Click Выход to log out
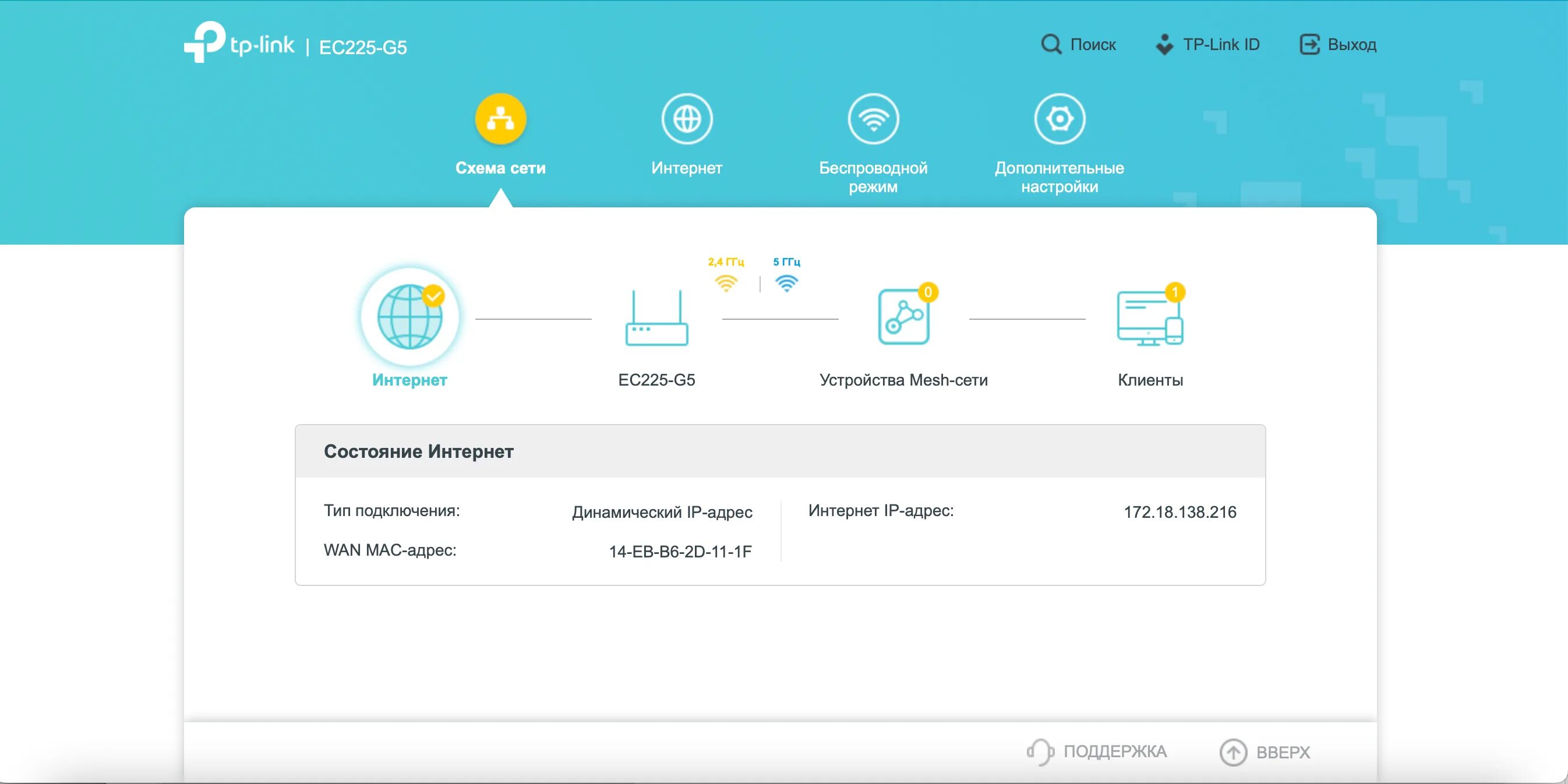 click(1351, 44)
